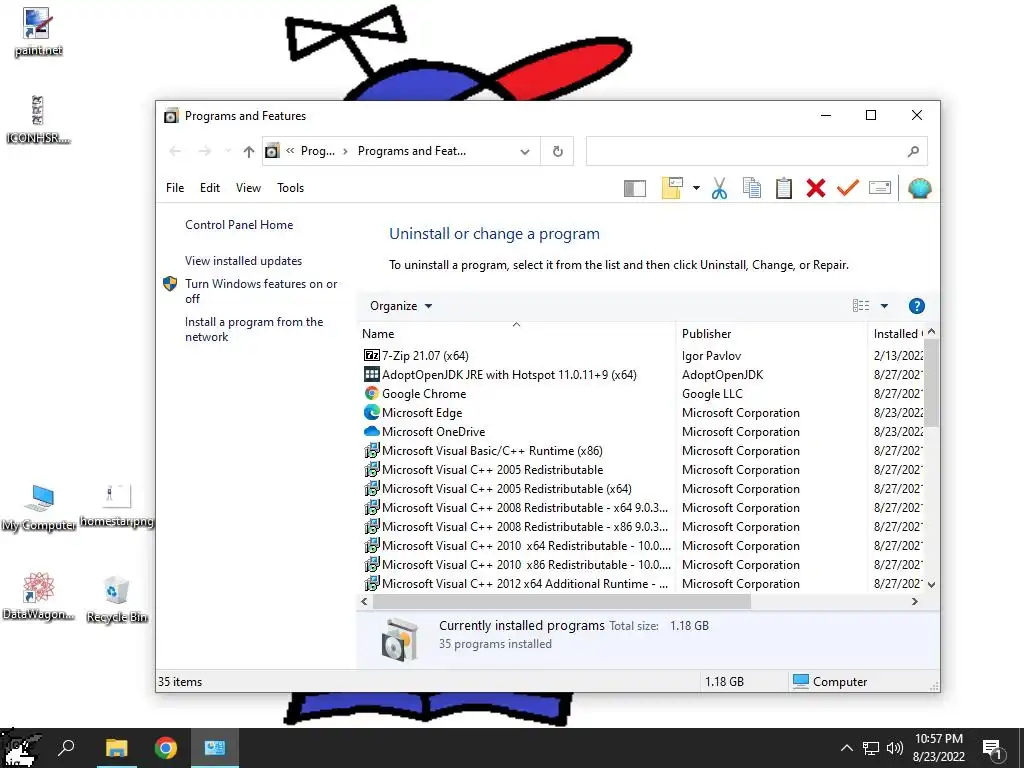The image size is (1024, 768).
Task: Click the change view layout icon
Action: point(861,306)
